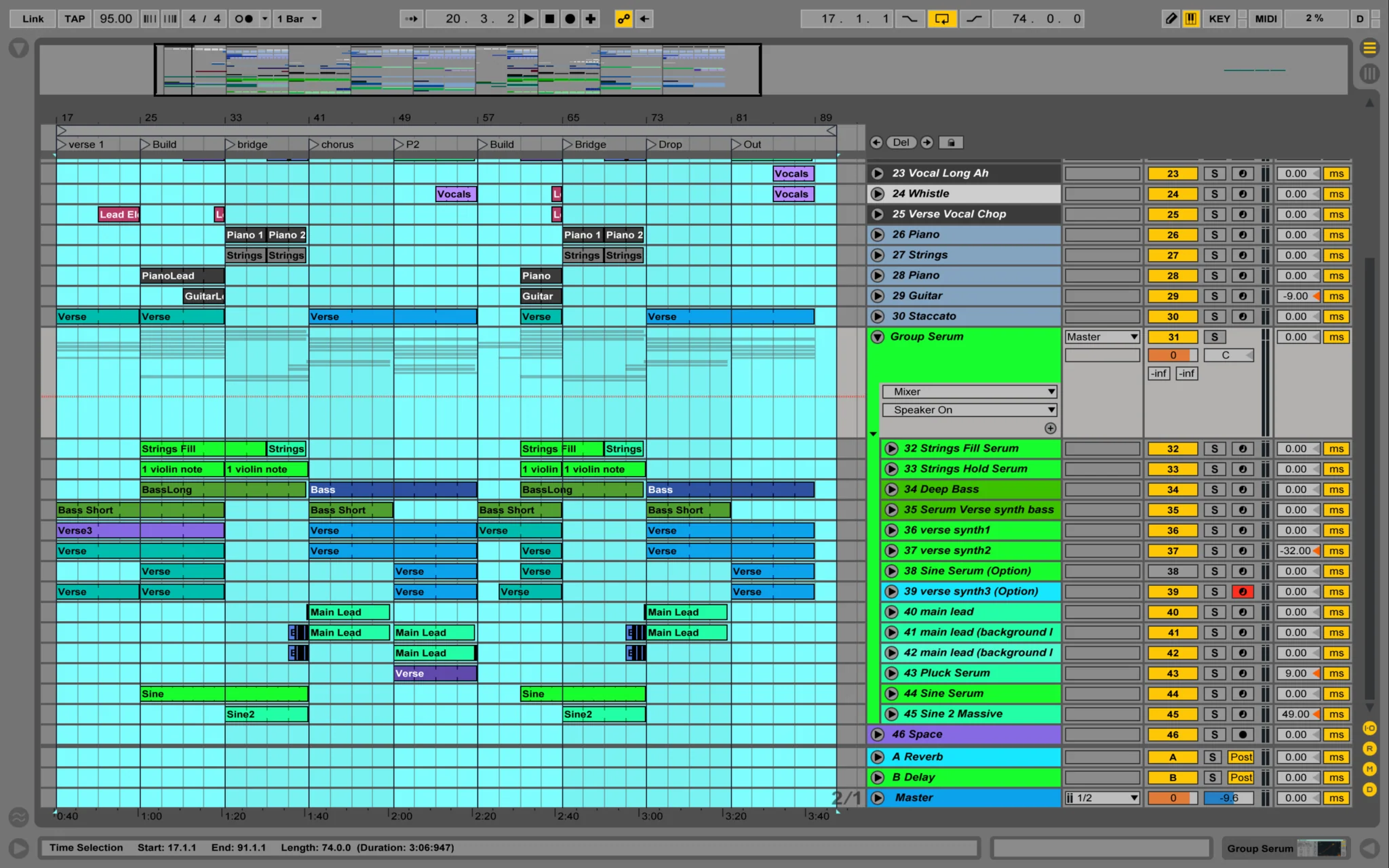This screenshot has width=1389, height=868.
Task: Toggle Follow playback button
Action: coord(411,19)
